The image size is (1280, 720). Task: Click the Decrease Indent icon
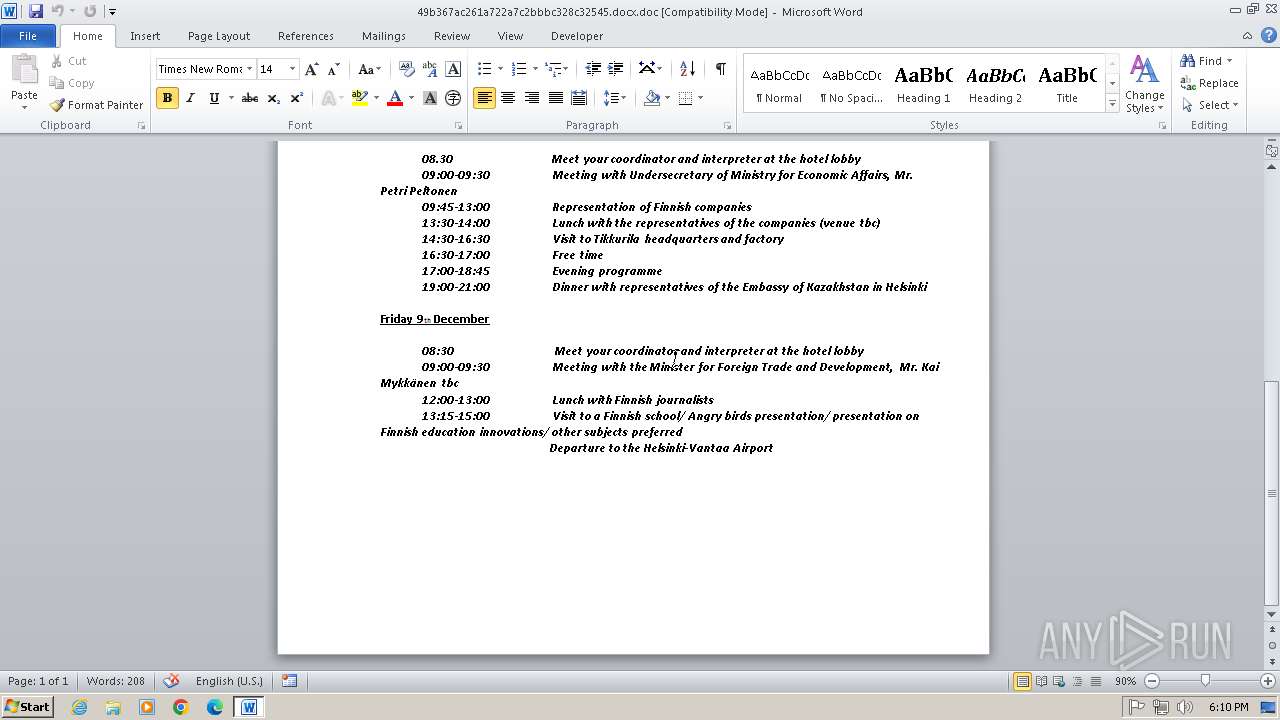(x=593, y=69)
